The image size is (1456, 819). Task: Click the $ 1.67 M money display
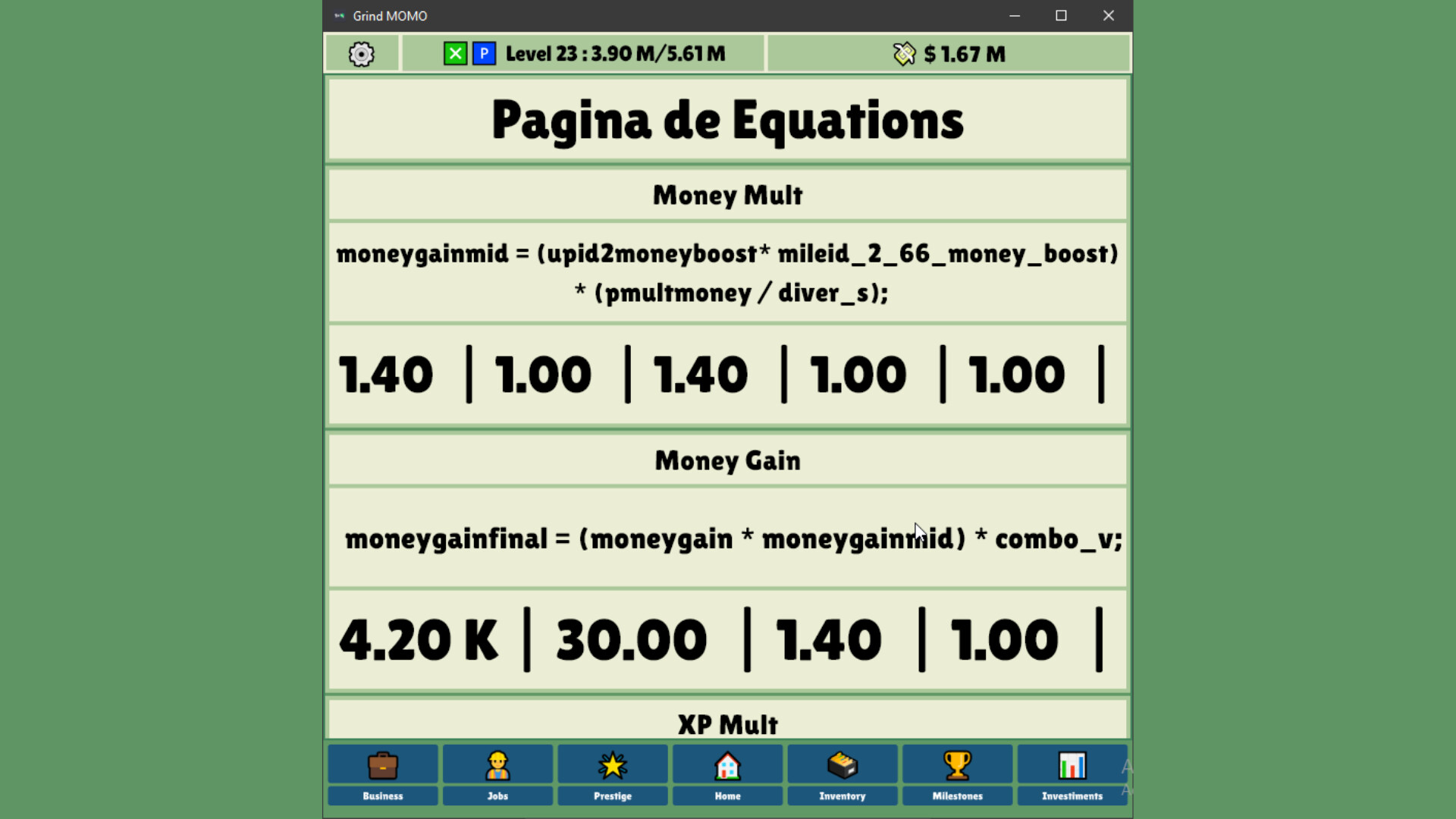(965, 54)
